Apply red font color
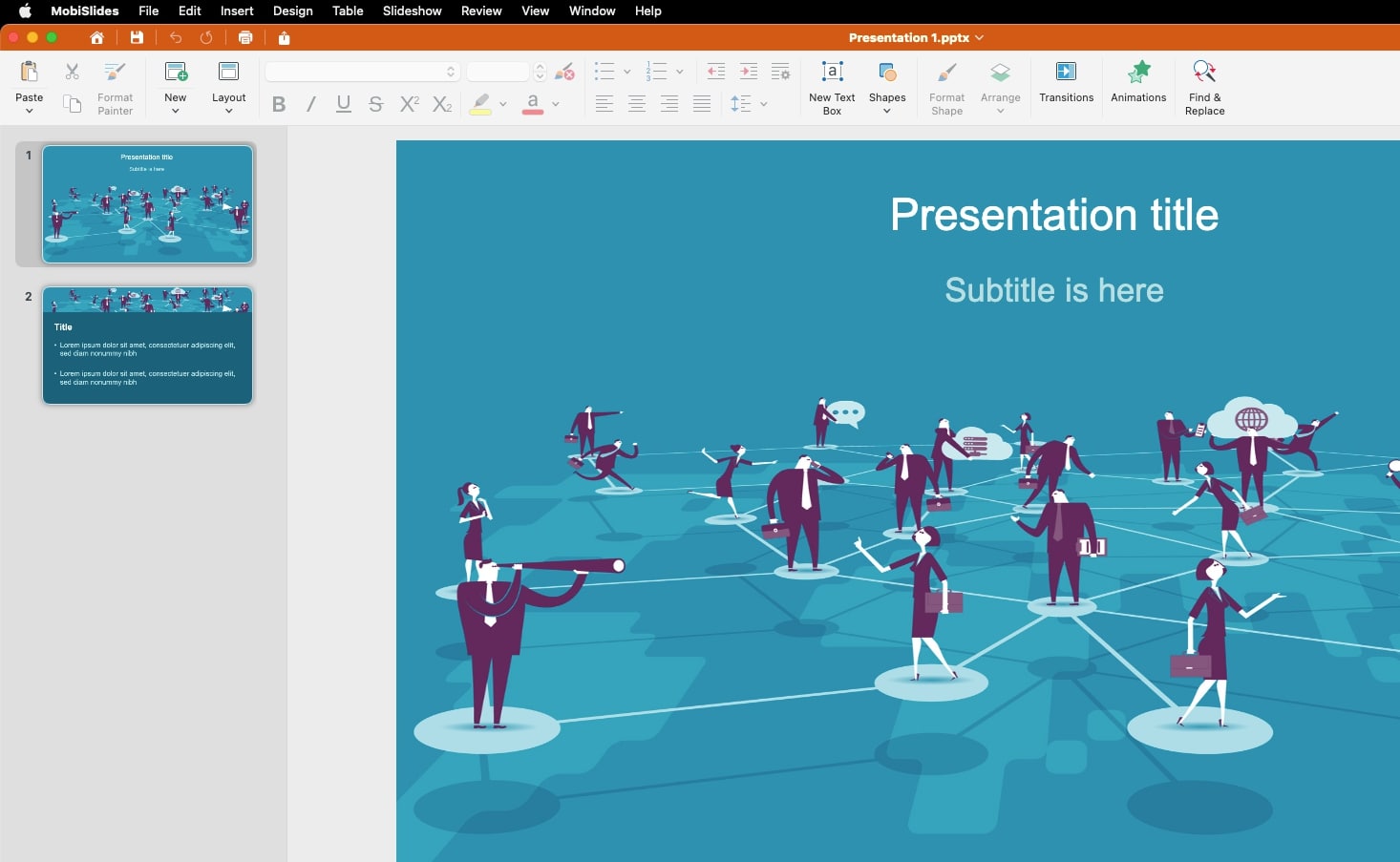This screenshot has width=1400, height=862. point(533,104)
